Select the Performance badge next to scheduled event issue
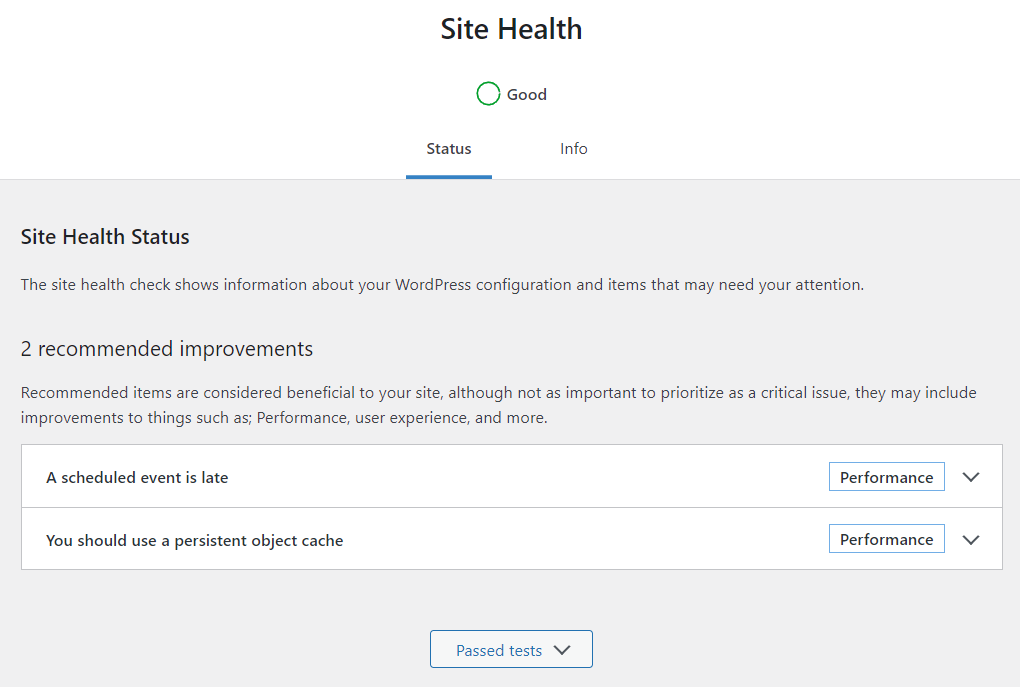Screen dimensions: 1020x687 [x=886, y=477]
